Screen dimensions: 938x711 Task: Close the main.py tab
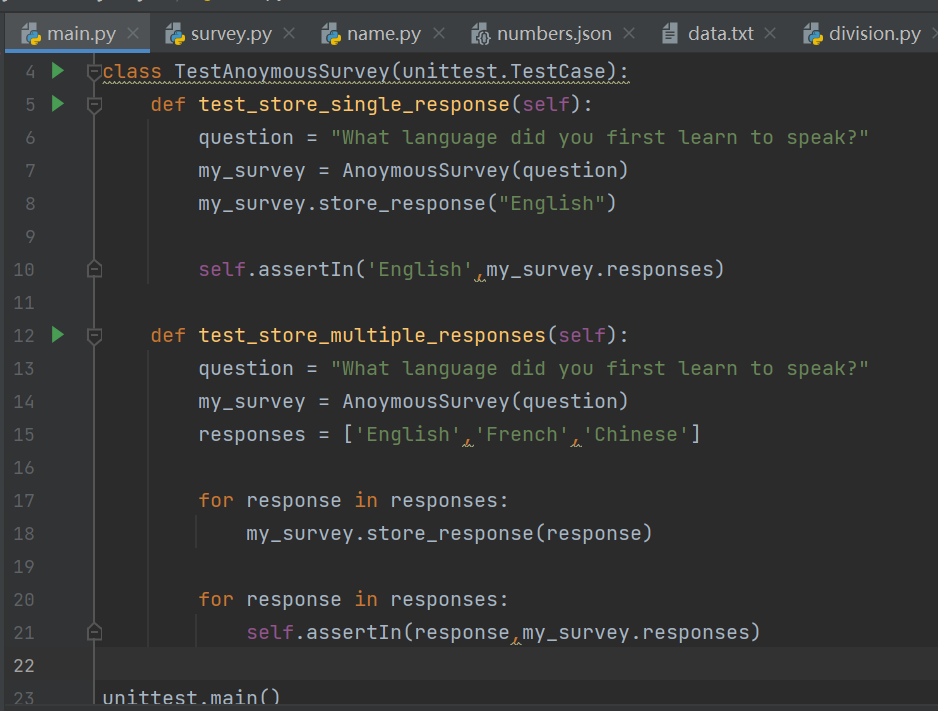tap(133, 34)
